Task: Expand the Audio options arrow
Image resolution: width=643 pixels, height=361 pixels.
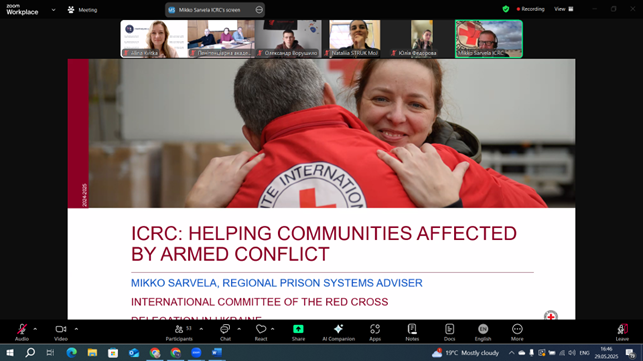Action: pos(35,329)
